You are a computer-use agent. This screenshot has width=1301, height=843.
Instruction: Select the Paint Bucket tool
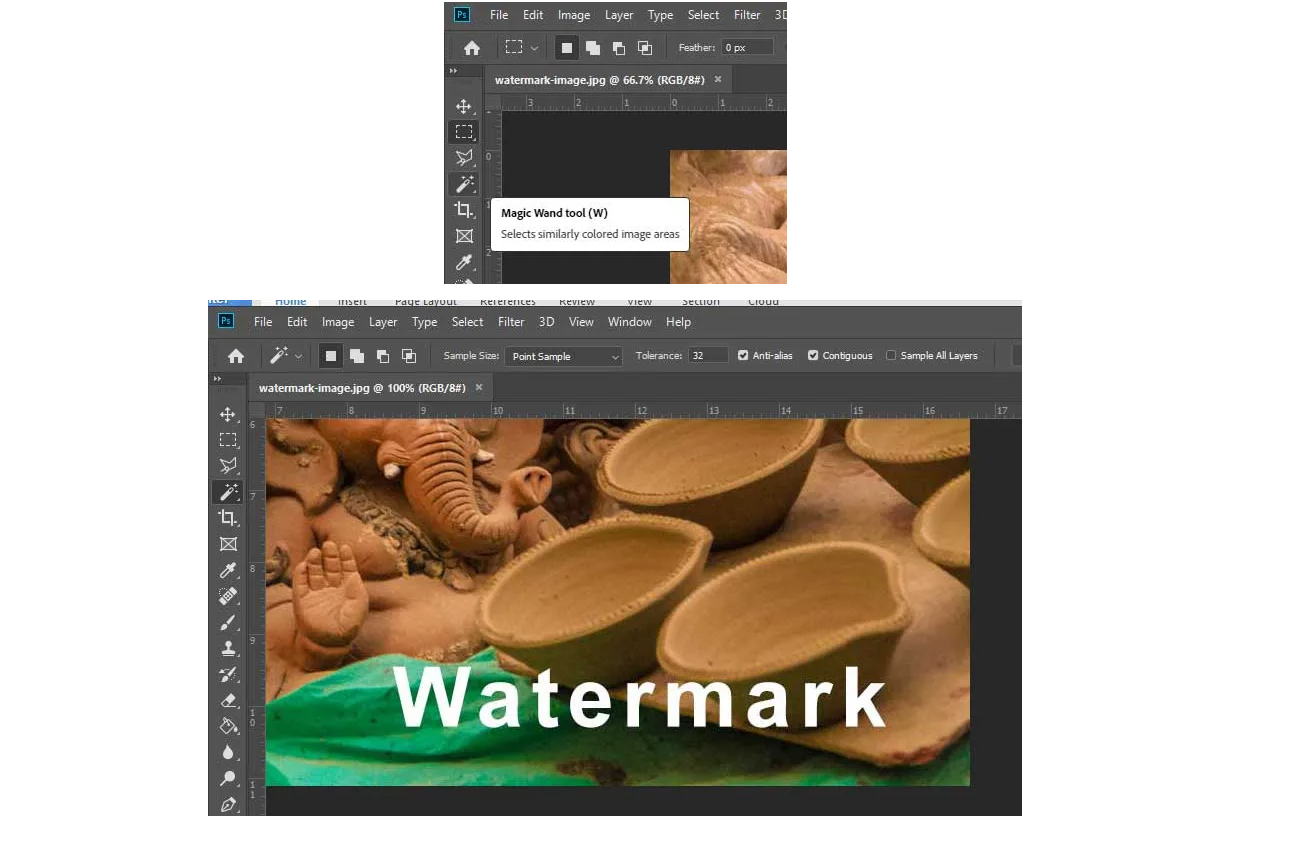click(228, 726)
